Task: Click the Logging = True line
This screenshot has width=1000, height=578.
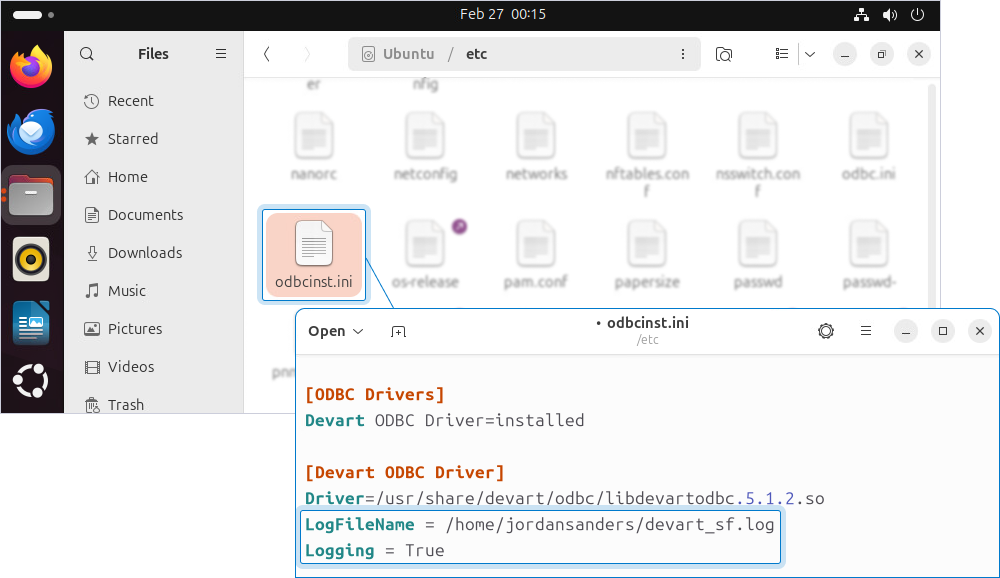Action: click(x=374, y=551)
